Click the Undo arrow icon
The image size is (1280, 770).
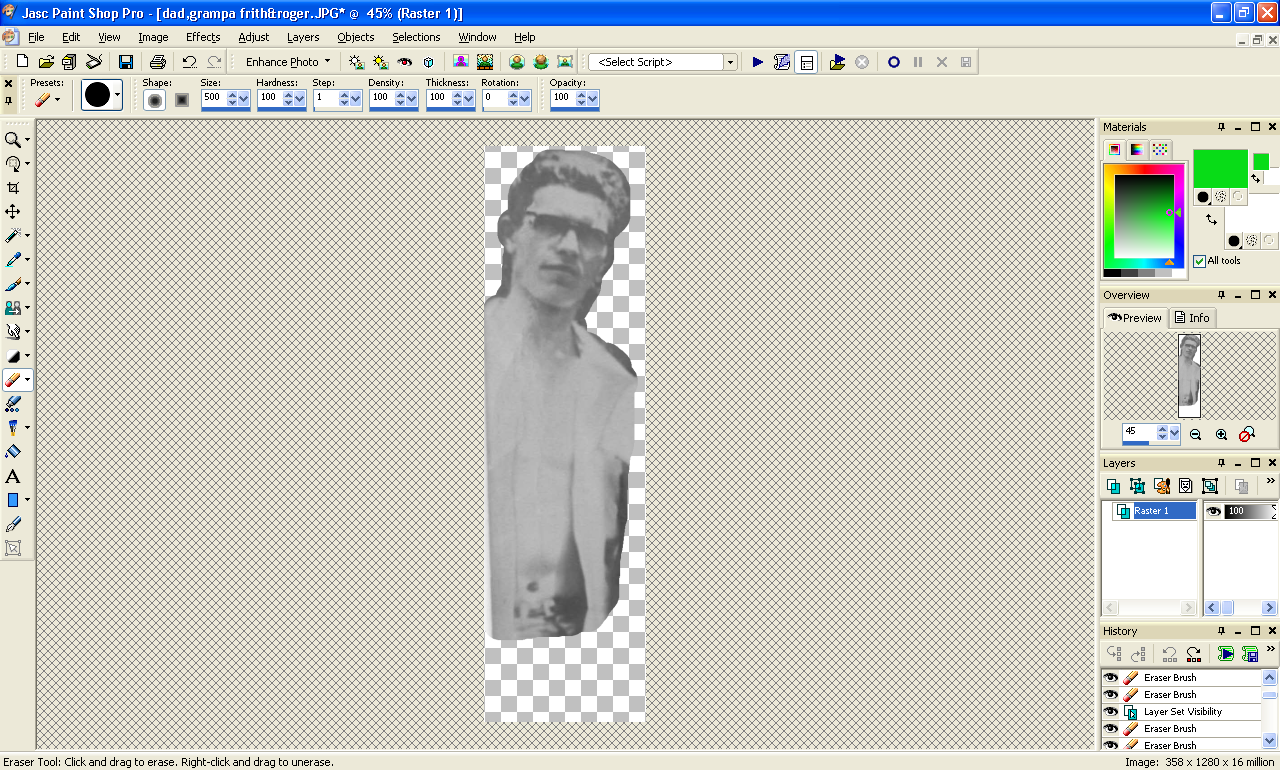189,62
